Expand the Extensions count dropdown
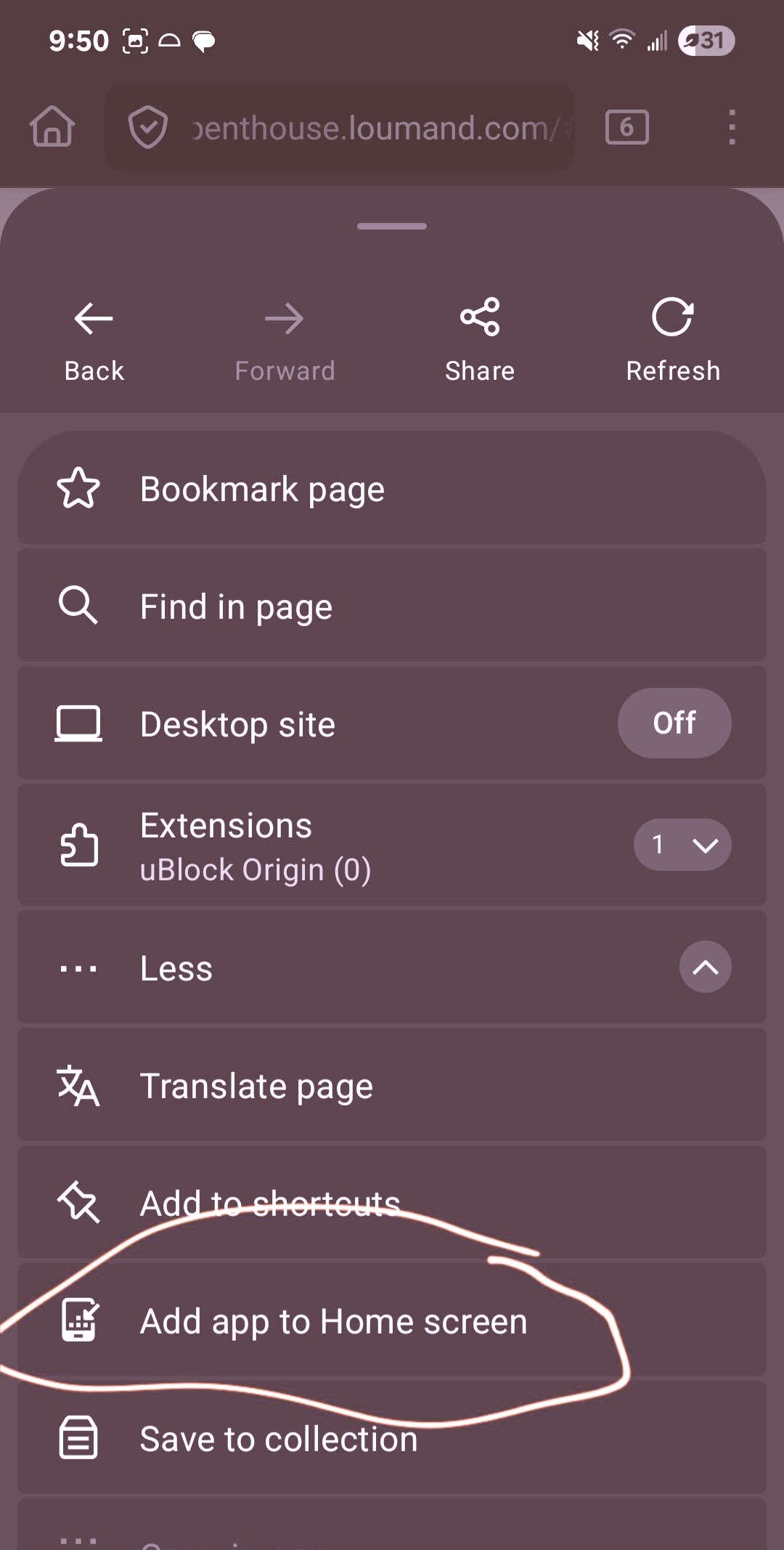The height and width of the screenshot is (1550, 784). click(682, 845)
